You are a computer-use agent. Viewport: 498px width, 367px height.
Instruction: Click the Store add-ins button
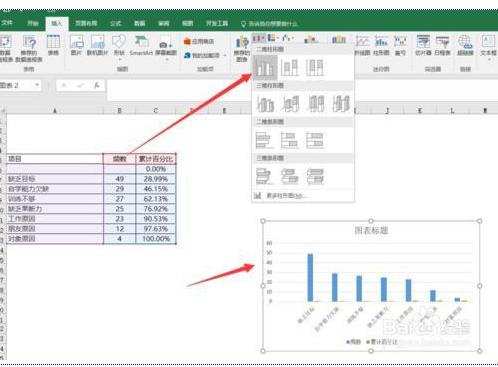coord(199,41)
